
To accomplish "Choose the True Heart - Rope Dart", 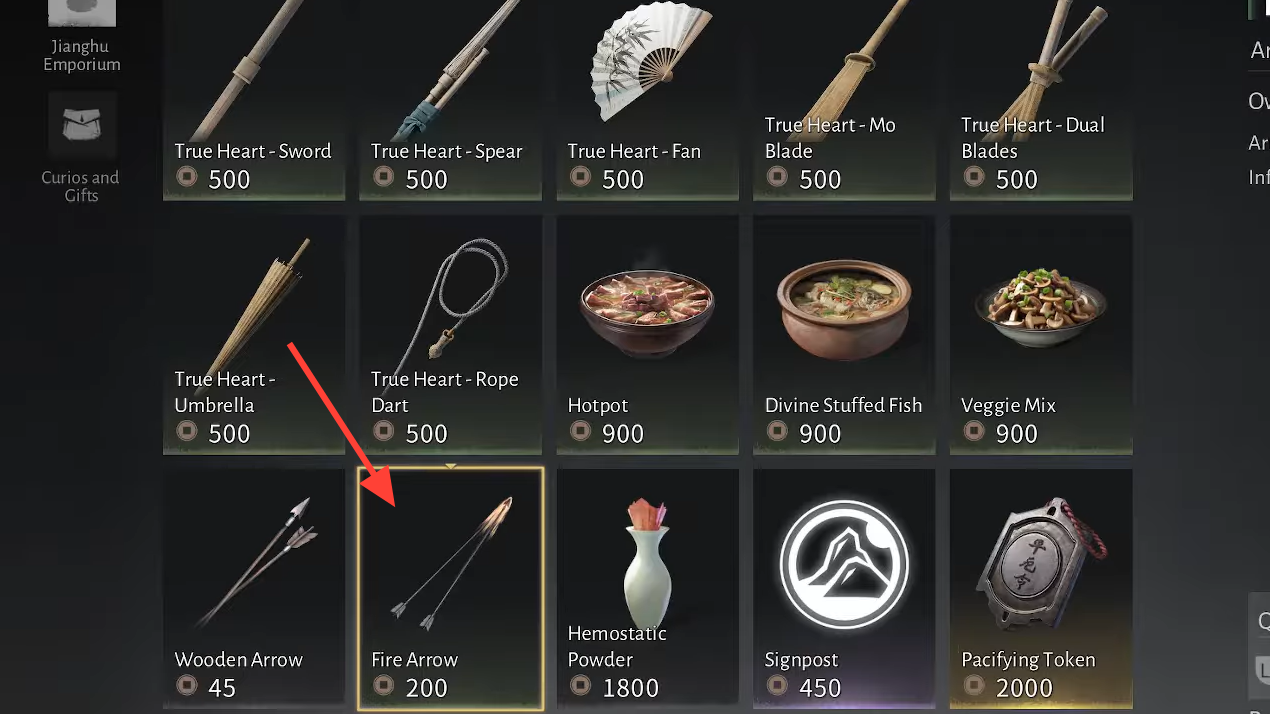I will coord(451,335).
